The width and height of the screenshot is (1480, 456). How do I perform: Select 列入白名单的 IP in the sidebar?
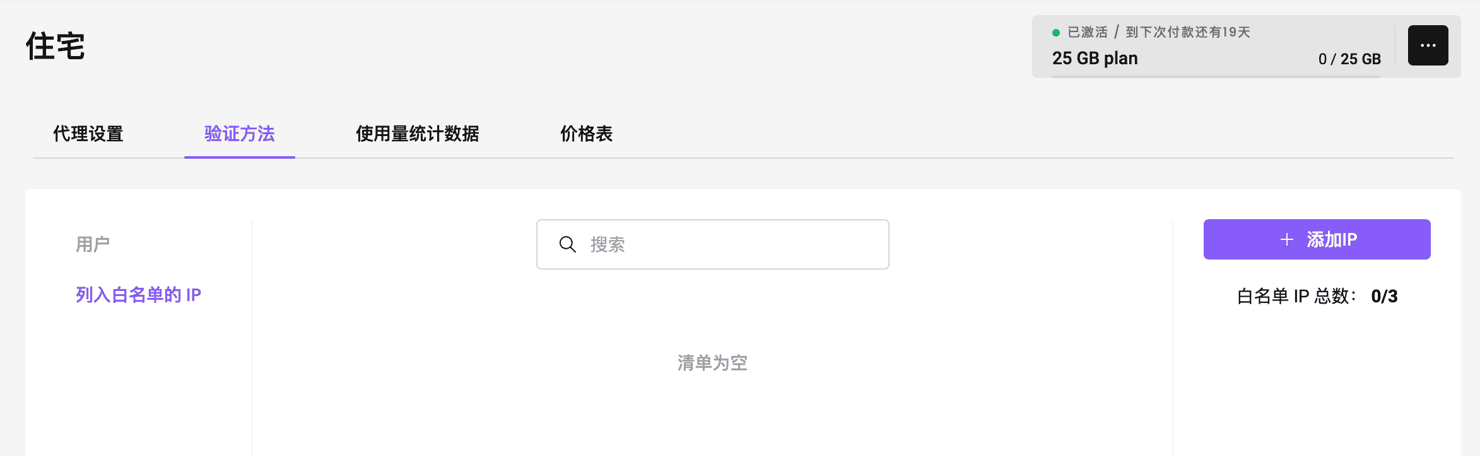pyautogui.click(x=139, y=295)
